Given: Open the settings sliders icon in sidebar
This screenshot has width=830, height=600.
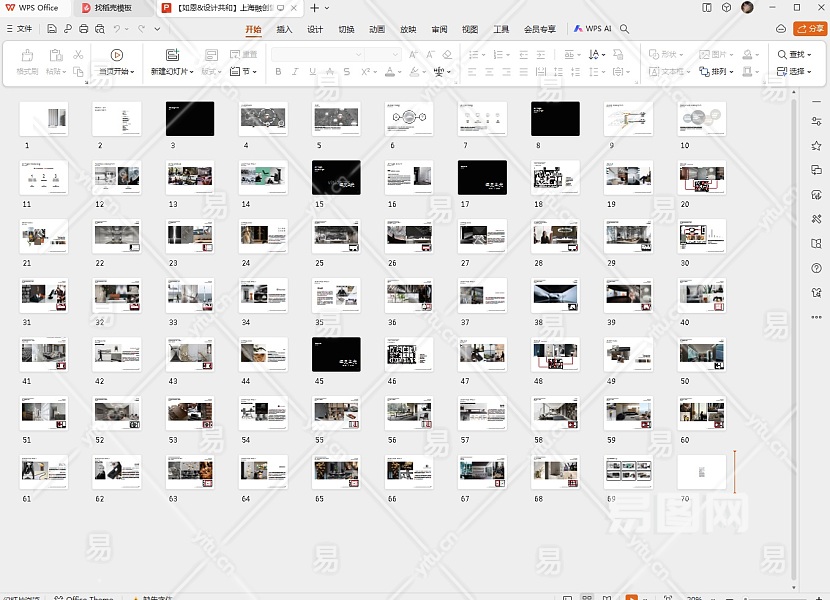Looking at the screenshot, I should click(816, 122).
